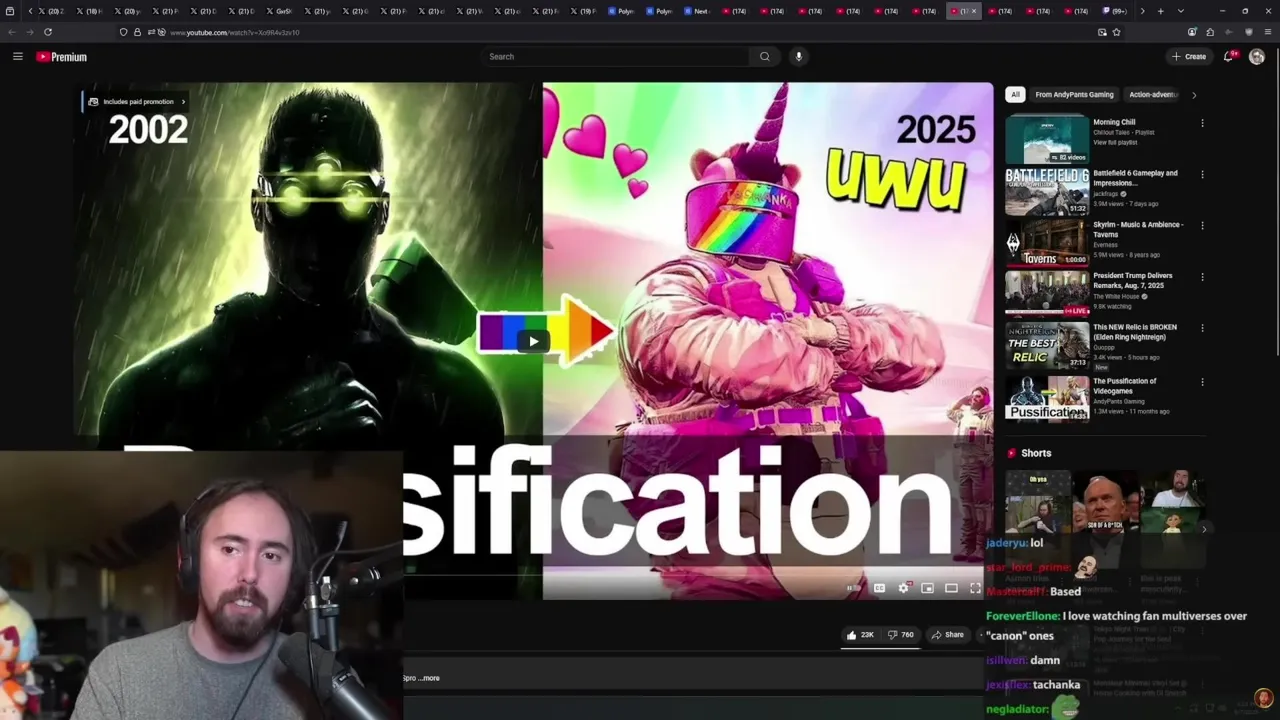Screen dimensions: 1280x720
Task: Open The White House channel name
Action: point(1118,296)
